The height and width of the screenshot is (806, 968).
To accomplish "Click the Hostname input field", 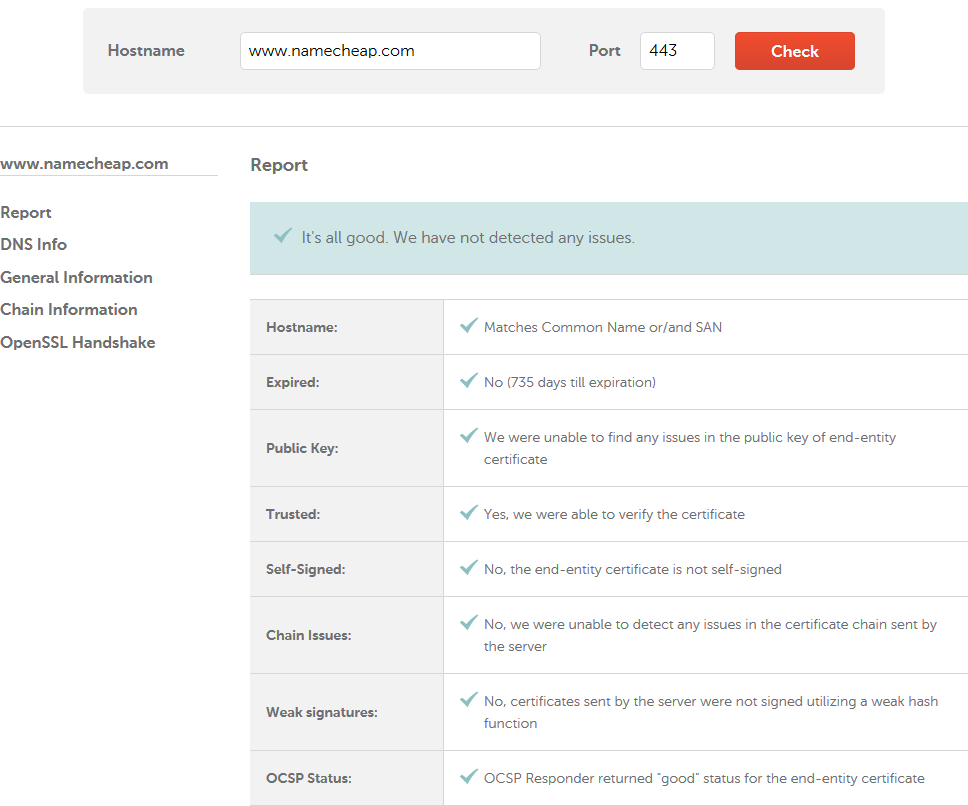I will [390, 51].
